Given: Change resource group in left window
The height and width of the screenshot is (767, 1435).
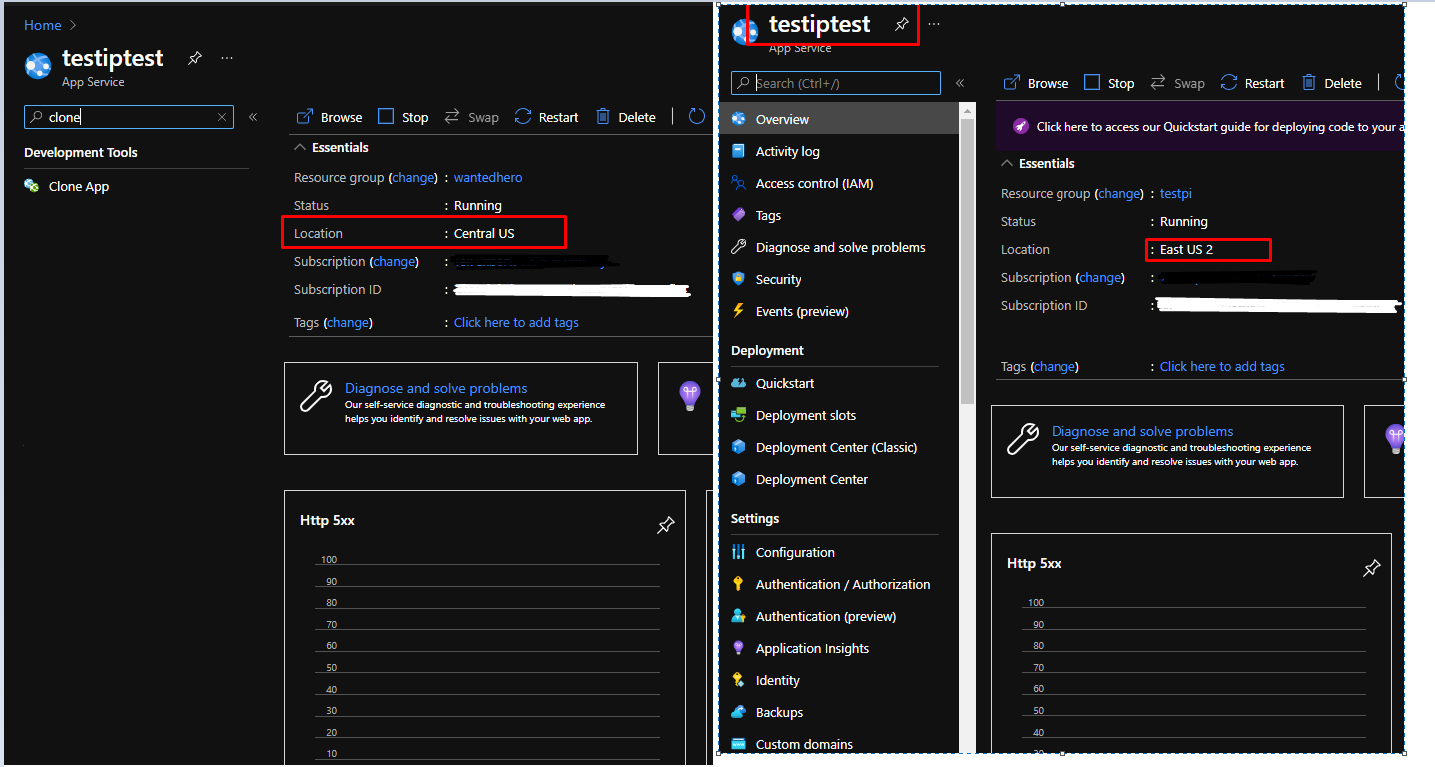Looking at the screenshot, I should pos(413,177).
